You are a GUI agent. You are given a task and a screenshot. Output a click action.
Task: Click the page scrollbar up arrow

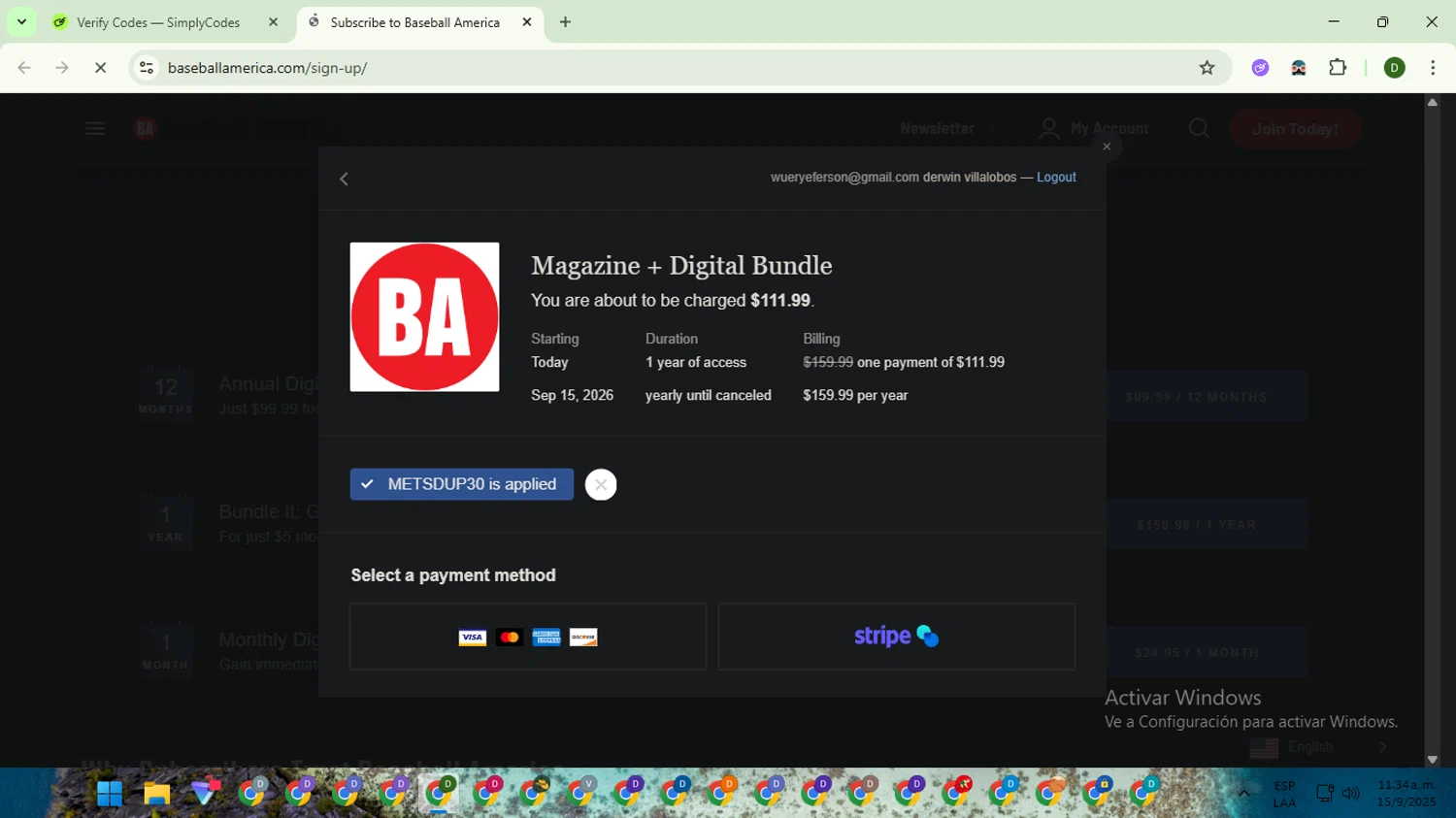pos(1432,102)
